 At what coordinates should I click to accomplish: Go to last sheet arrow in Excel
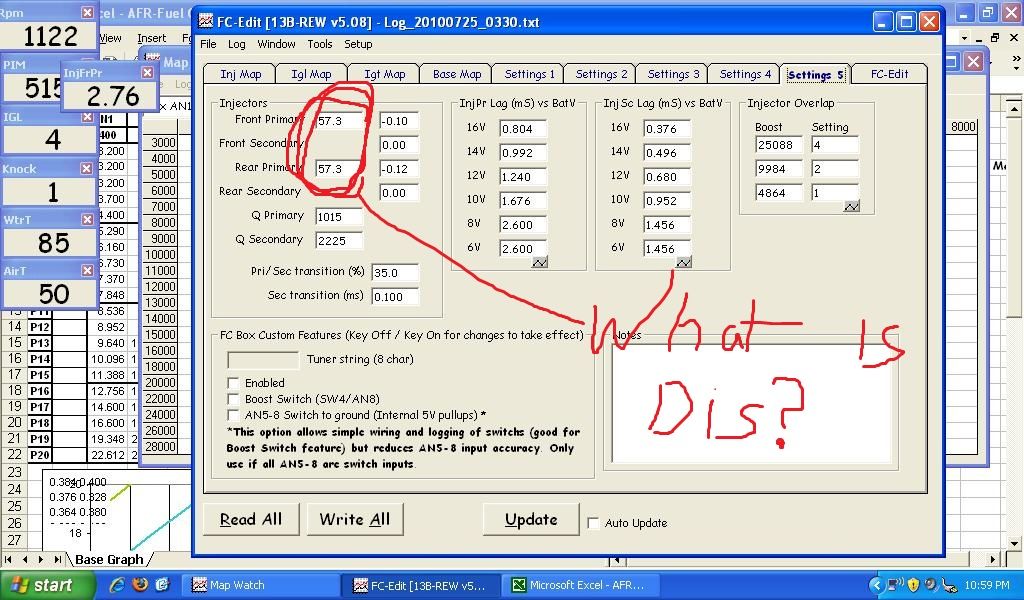(x=57, y=560)
